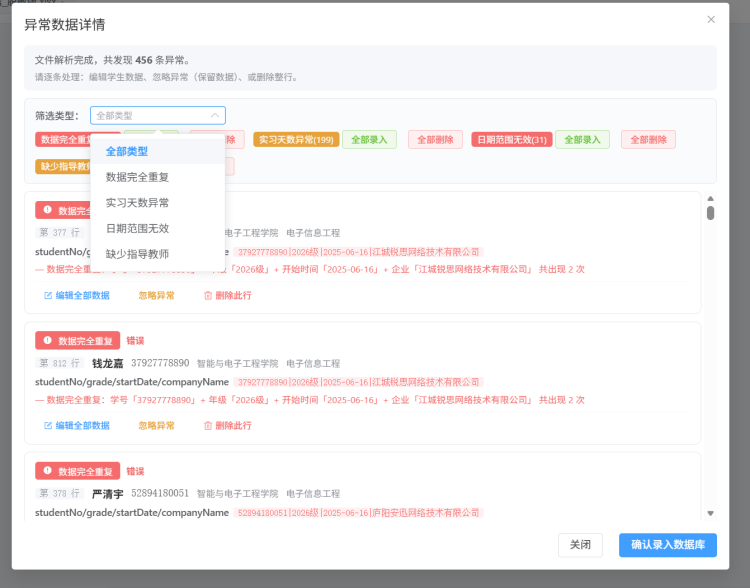Click edit icon for row 377 编辑全部数据
This screenshot has height=588, width=750.
click(x=48, y=295)
